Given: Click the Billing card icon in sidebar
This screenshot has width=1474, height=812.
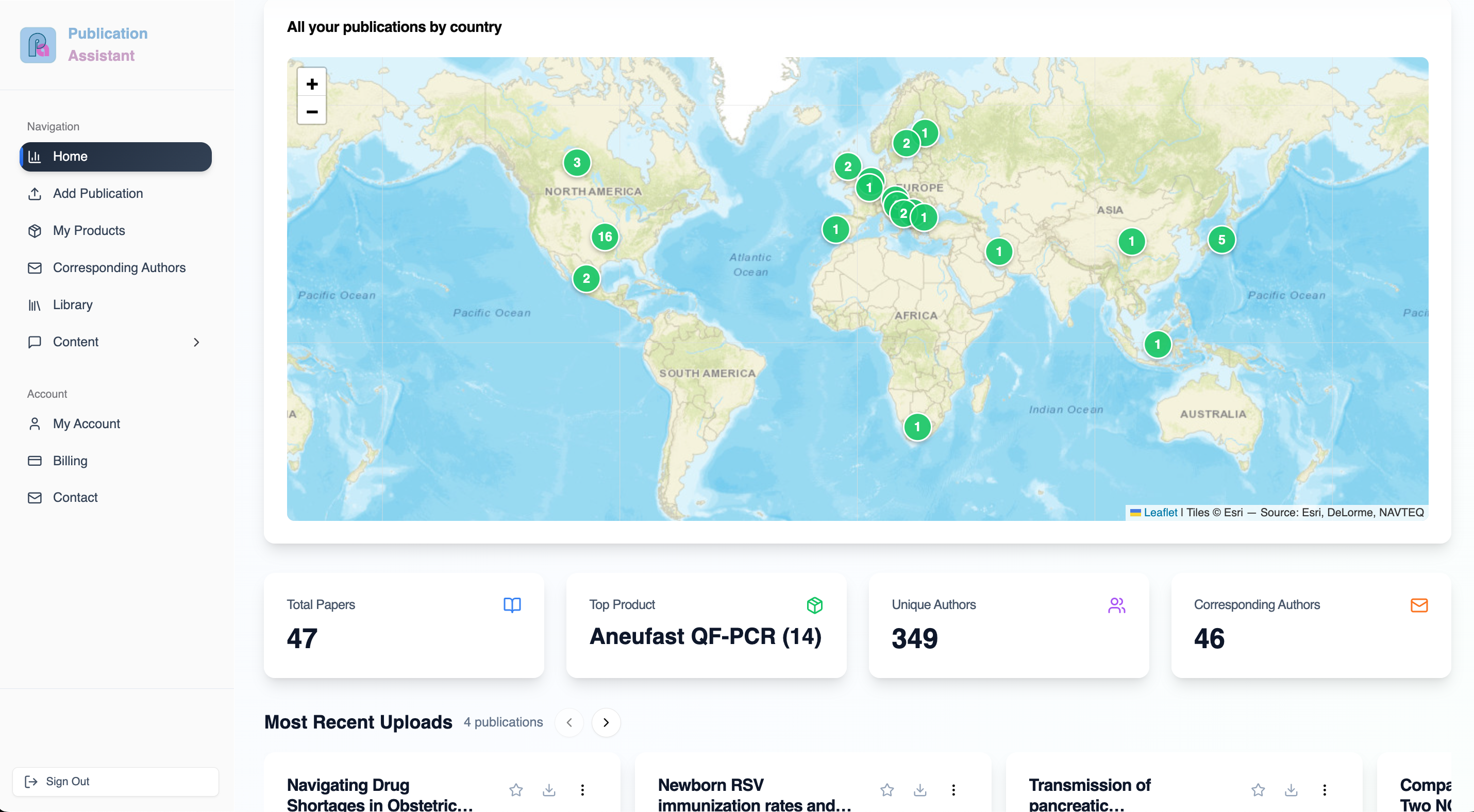Looking at the screenshot, I should (35, 460).
